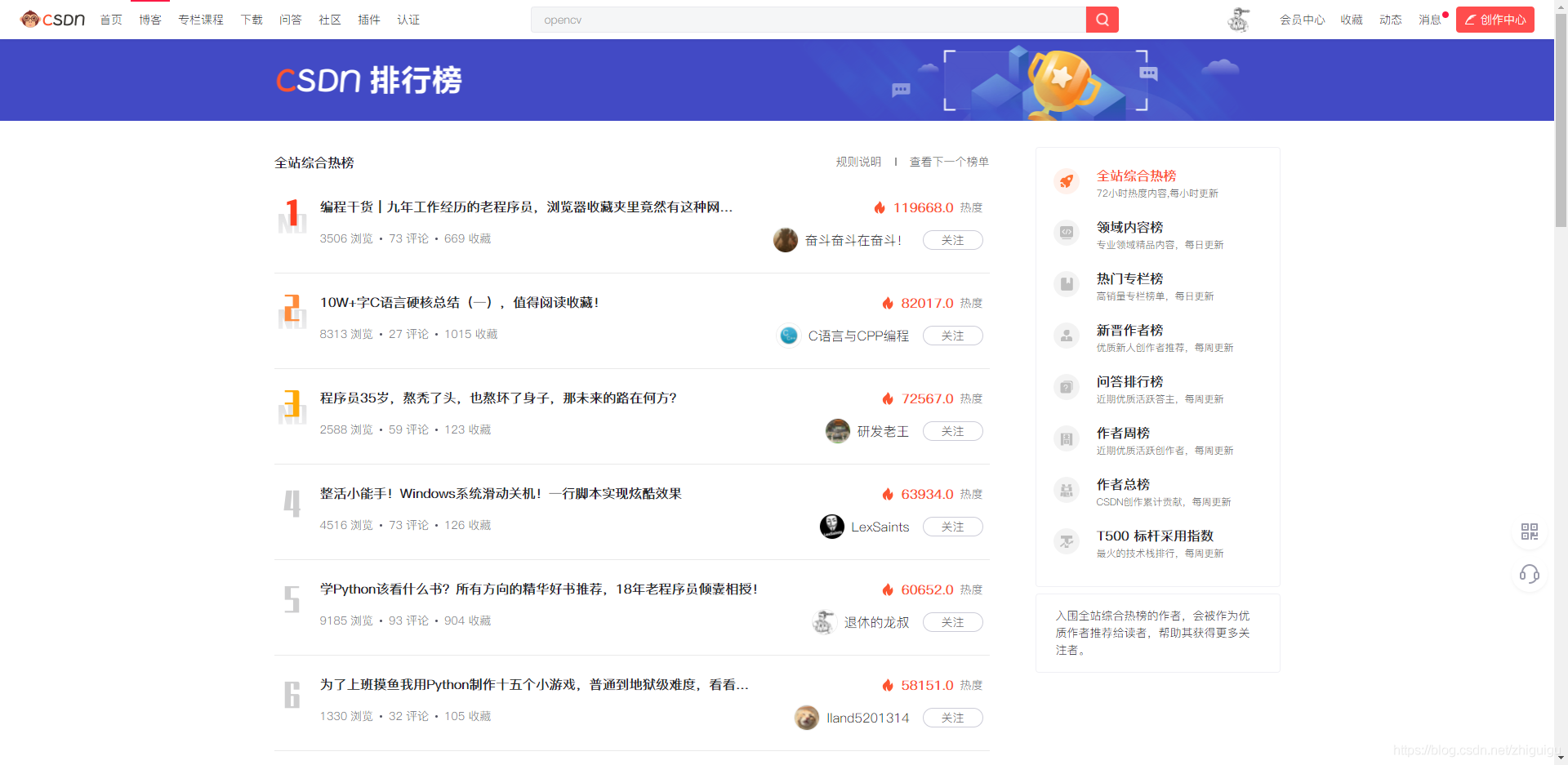Screen dimensions: 1568x765
Task: Follow author C语言与CPP编程
Action: pos(953,336)
